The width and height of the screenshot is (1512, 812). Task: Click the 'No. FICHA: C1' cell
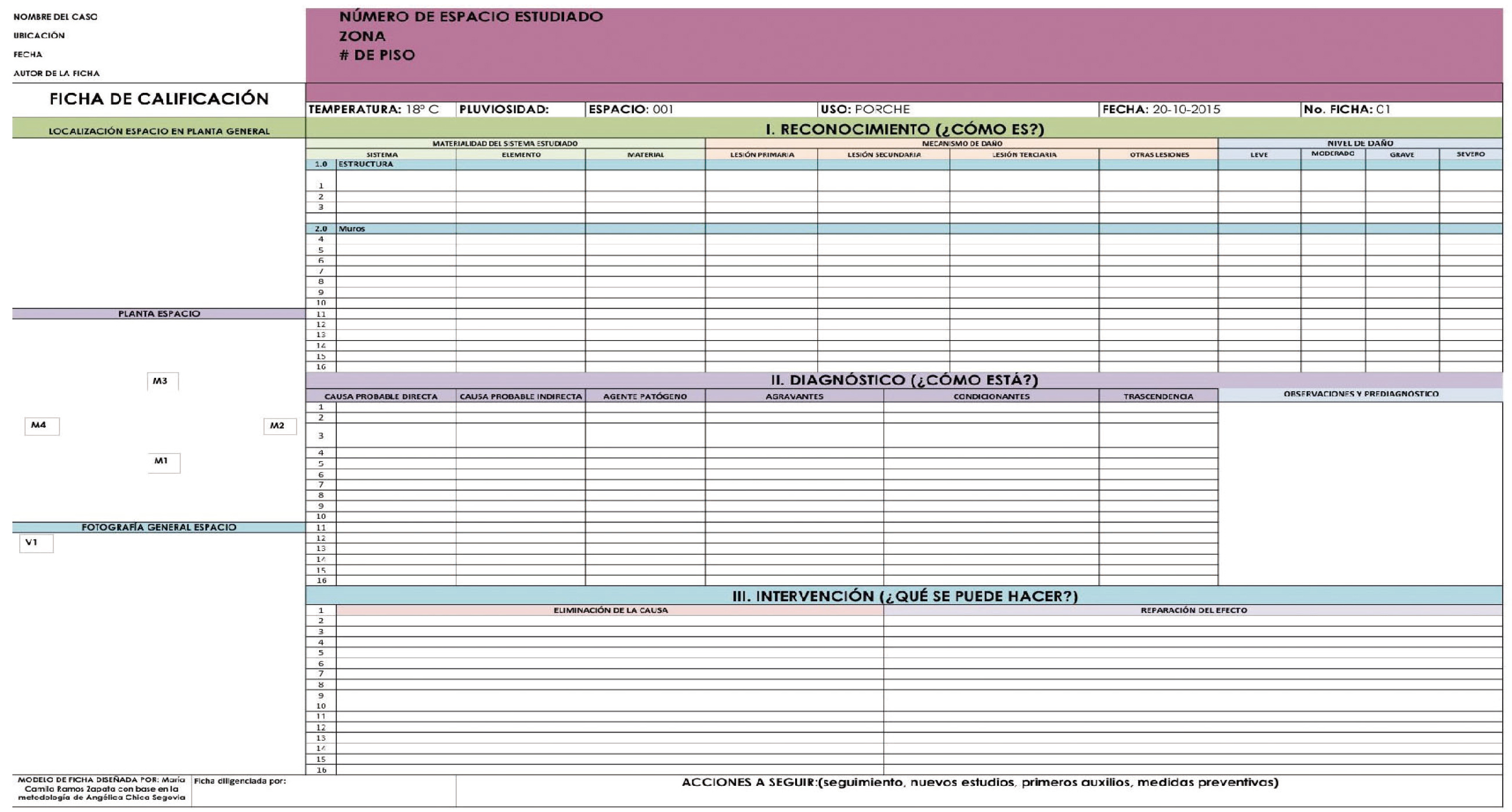(x=1402, y=109)
